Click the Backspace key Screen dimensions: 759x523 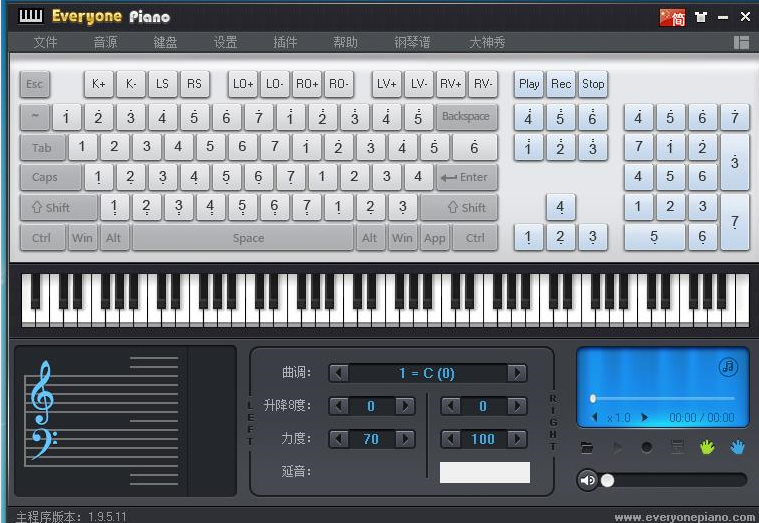(x=466, y=117)
